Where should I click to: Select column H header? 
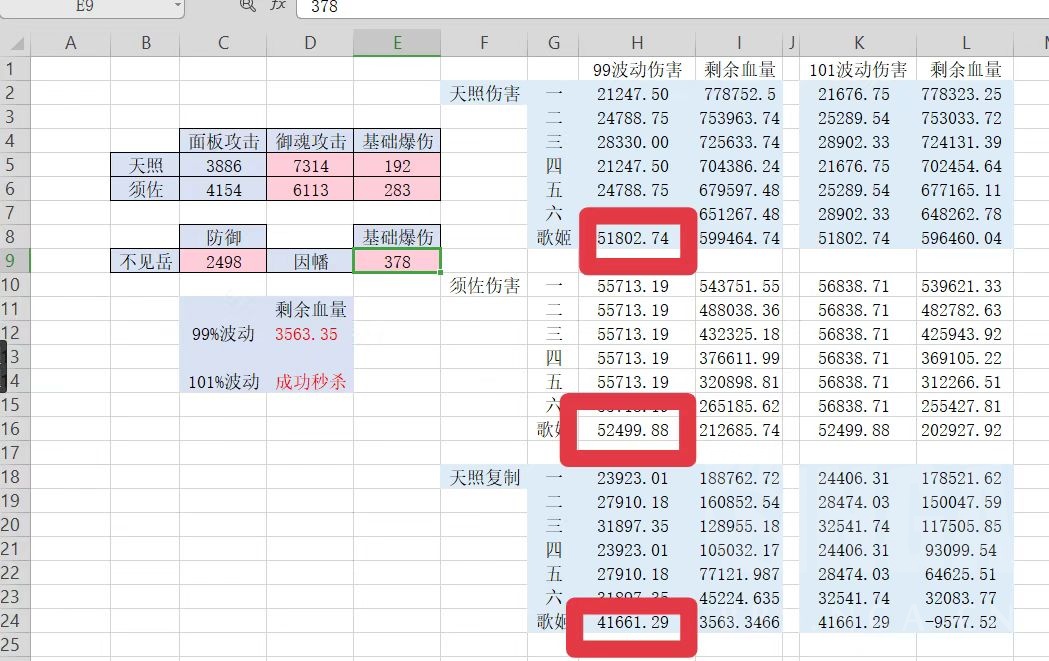pyautogui.click(x=637, y=43)
